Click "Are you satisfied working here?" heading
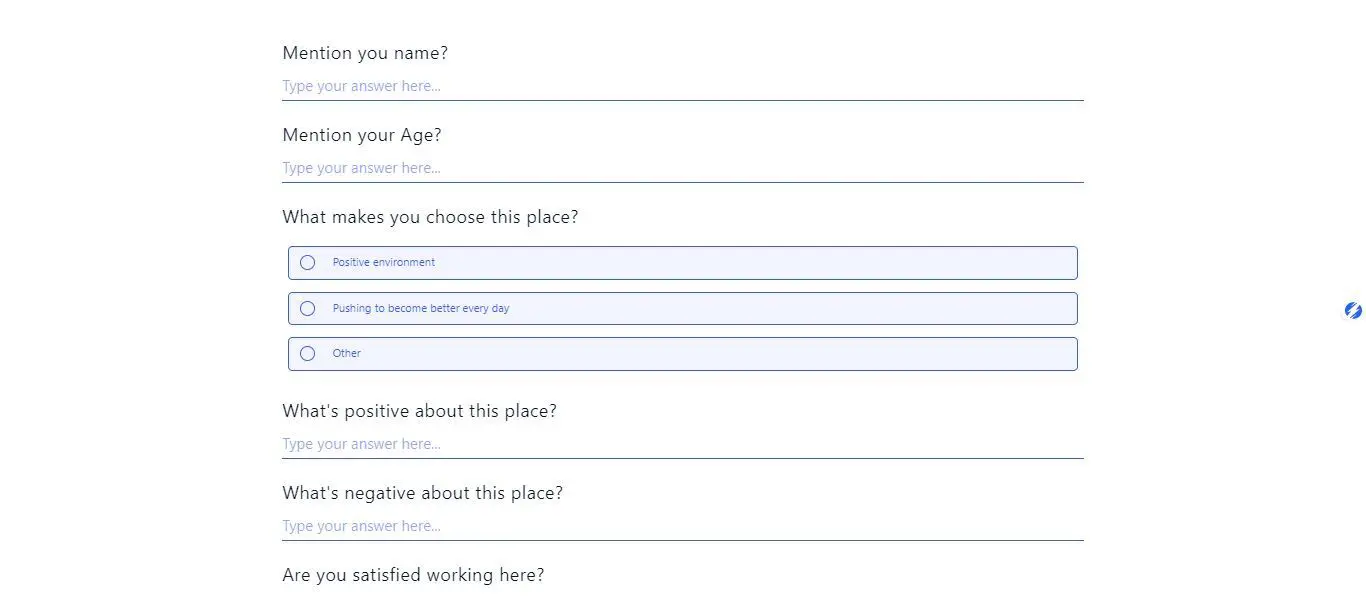1366x598 pixels. click(x=413, y=575)
